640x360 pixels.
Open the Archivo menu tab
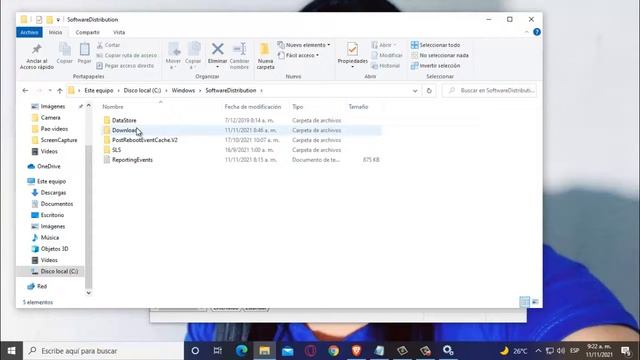29,32
